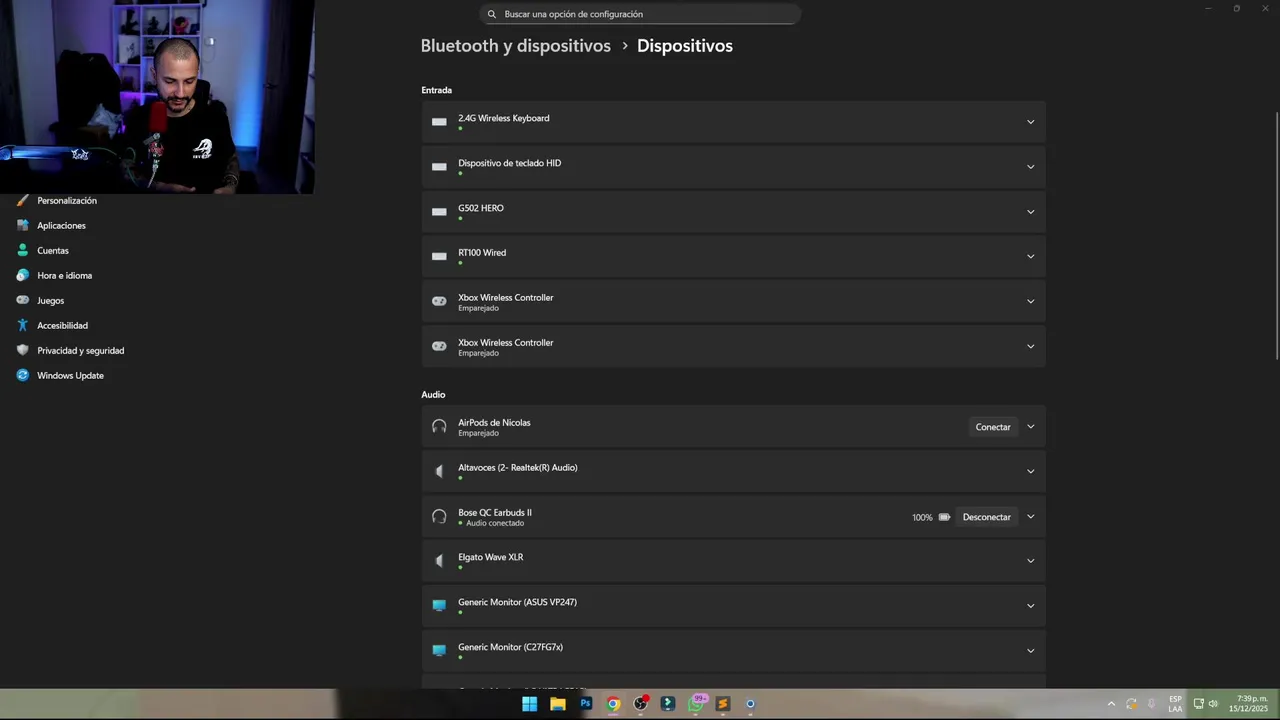Click the Privacidad y seguridad shield icon
The height and width of the screenshot is (720, 1280).
point(23,350)
